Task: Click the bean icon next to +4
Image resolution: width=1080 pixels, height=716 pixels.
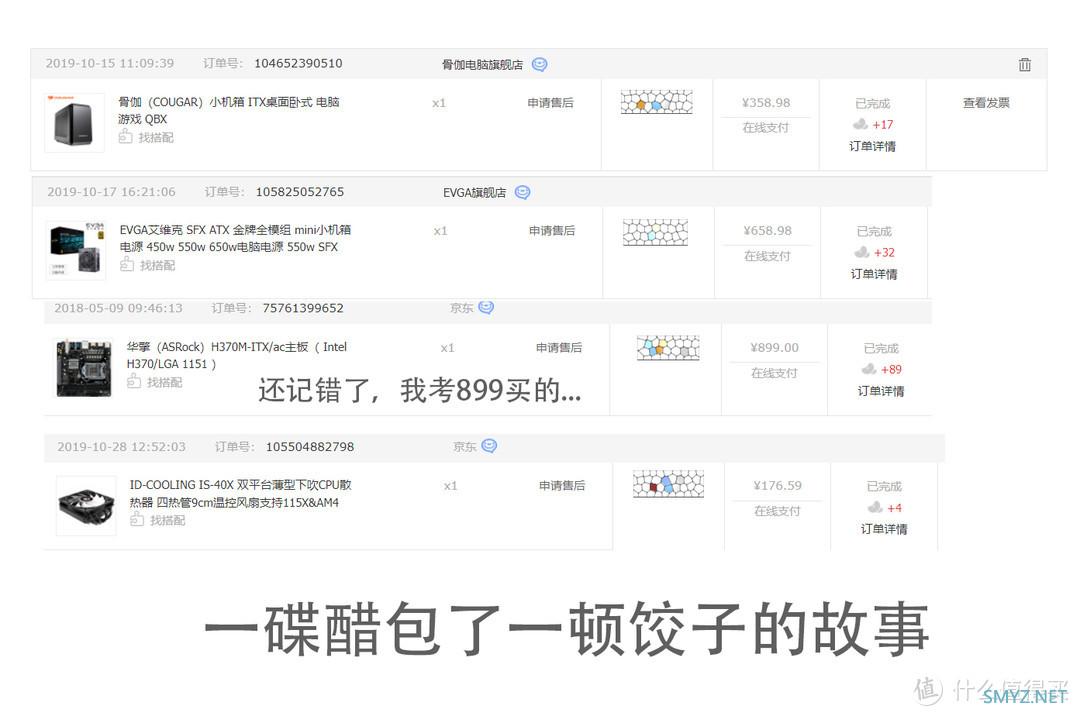Action: (875, 507)
